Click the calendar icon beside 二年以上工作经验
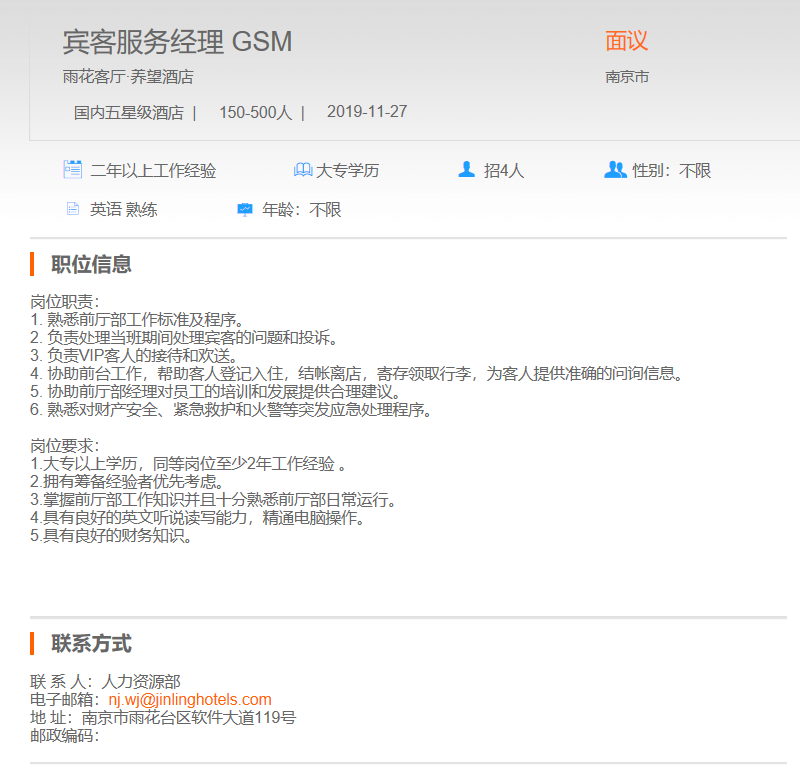The height and width of the screenshot is (769, 800). coord(72,170)
